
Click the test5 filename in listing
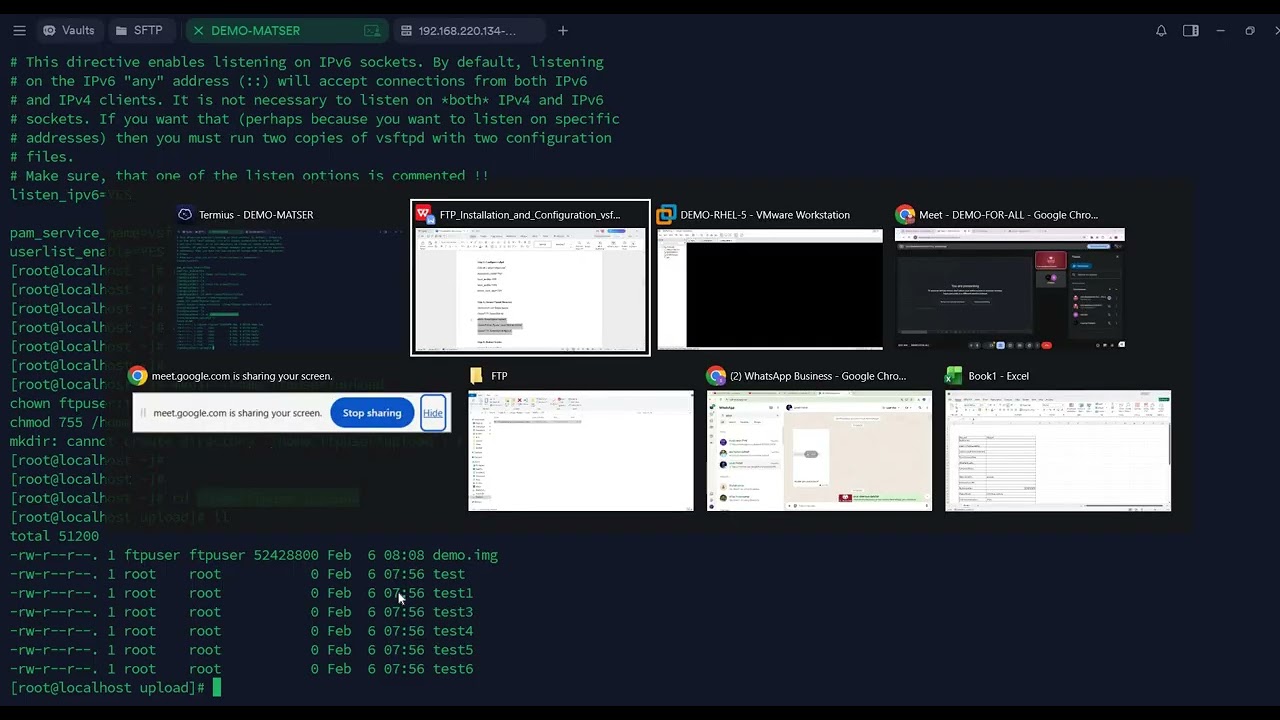pos(453,650)
